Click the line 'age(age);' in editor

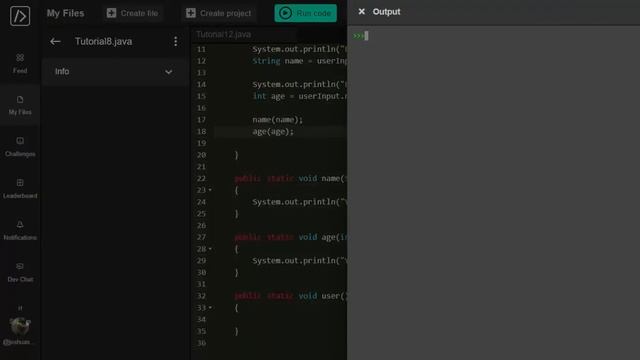tap(273, 131)
